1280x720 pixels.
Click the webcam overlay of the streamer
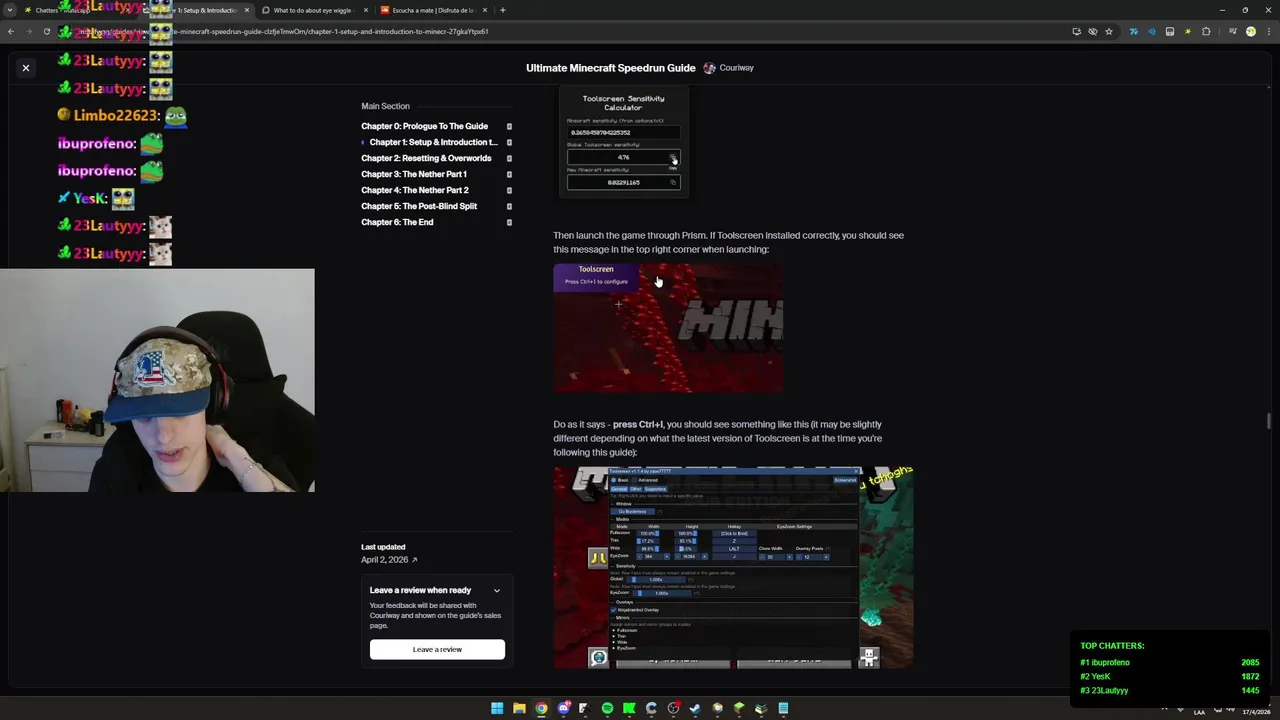pyautogui.click(x=157, y=380)
